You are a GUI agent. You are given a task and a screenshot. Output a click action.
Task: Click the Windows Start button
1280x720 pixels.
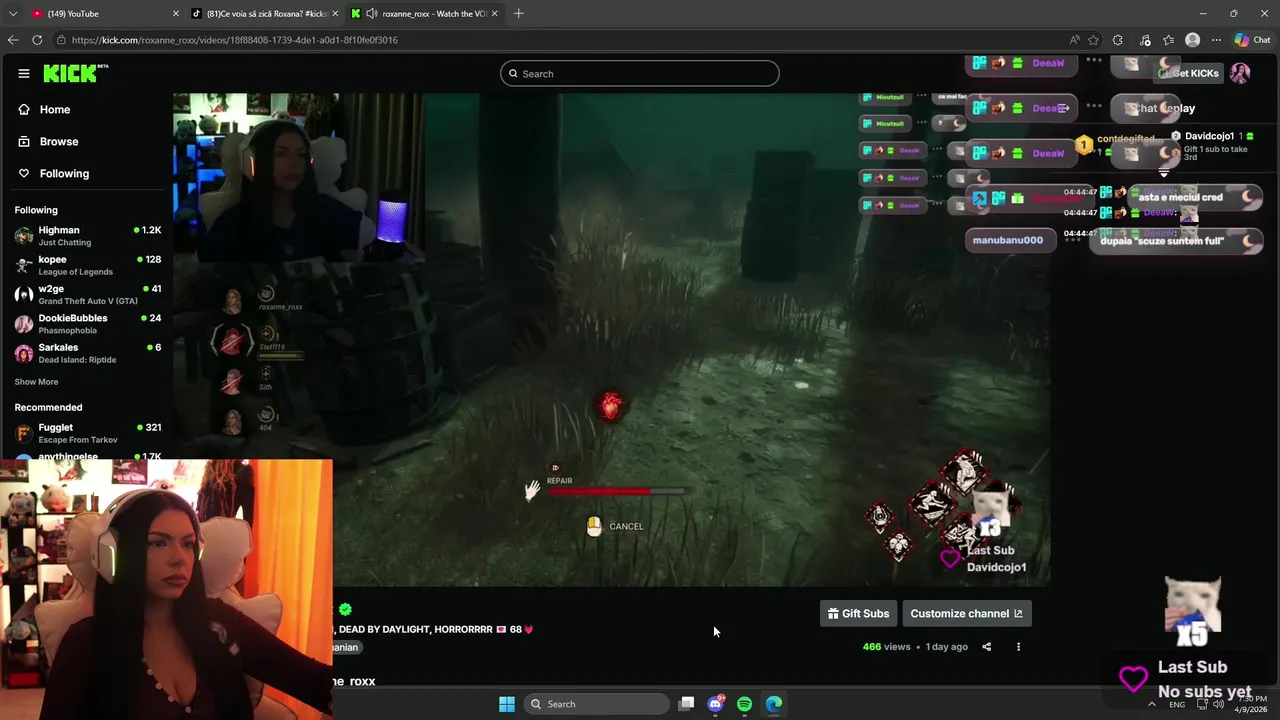coord(507,704)
